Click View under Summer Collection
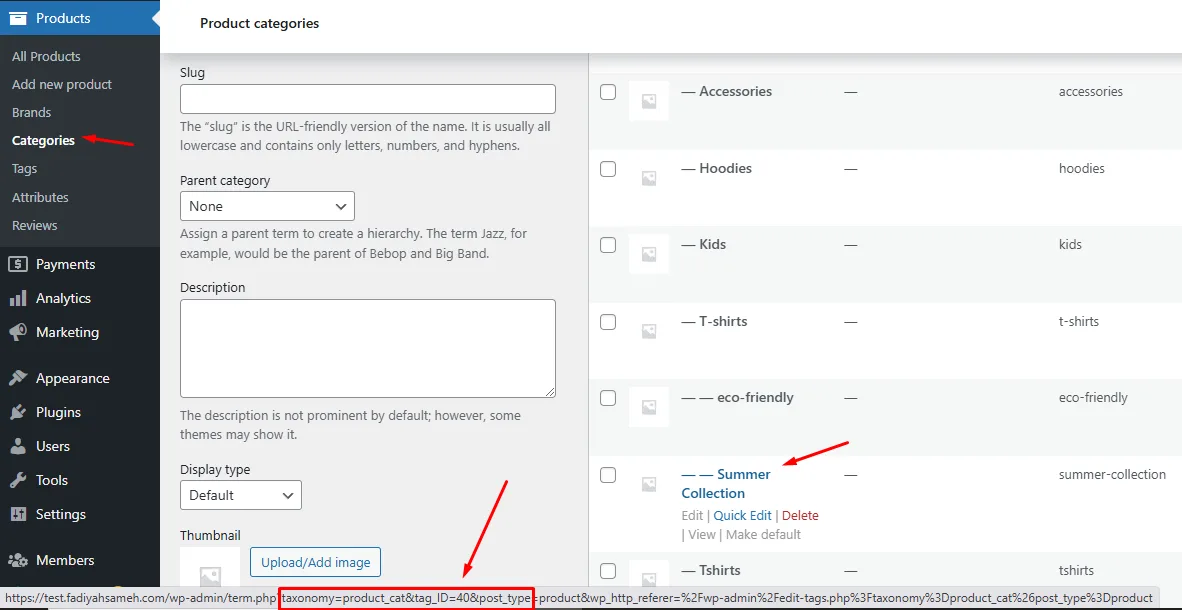This screenshot has height=610, width=1182. coord(702,535)
